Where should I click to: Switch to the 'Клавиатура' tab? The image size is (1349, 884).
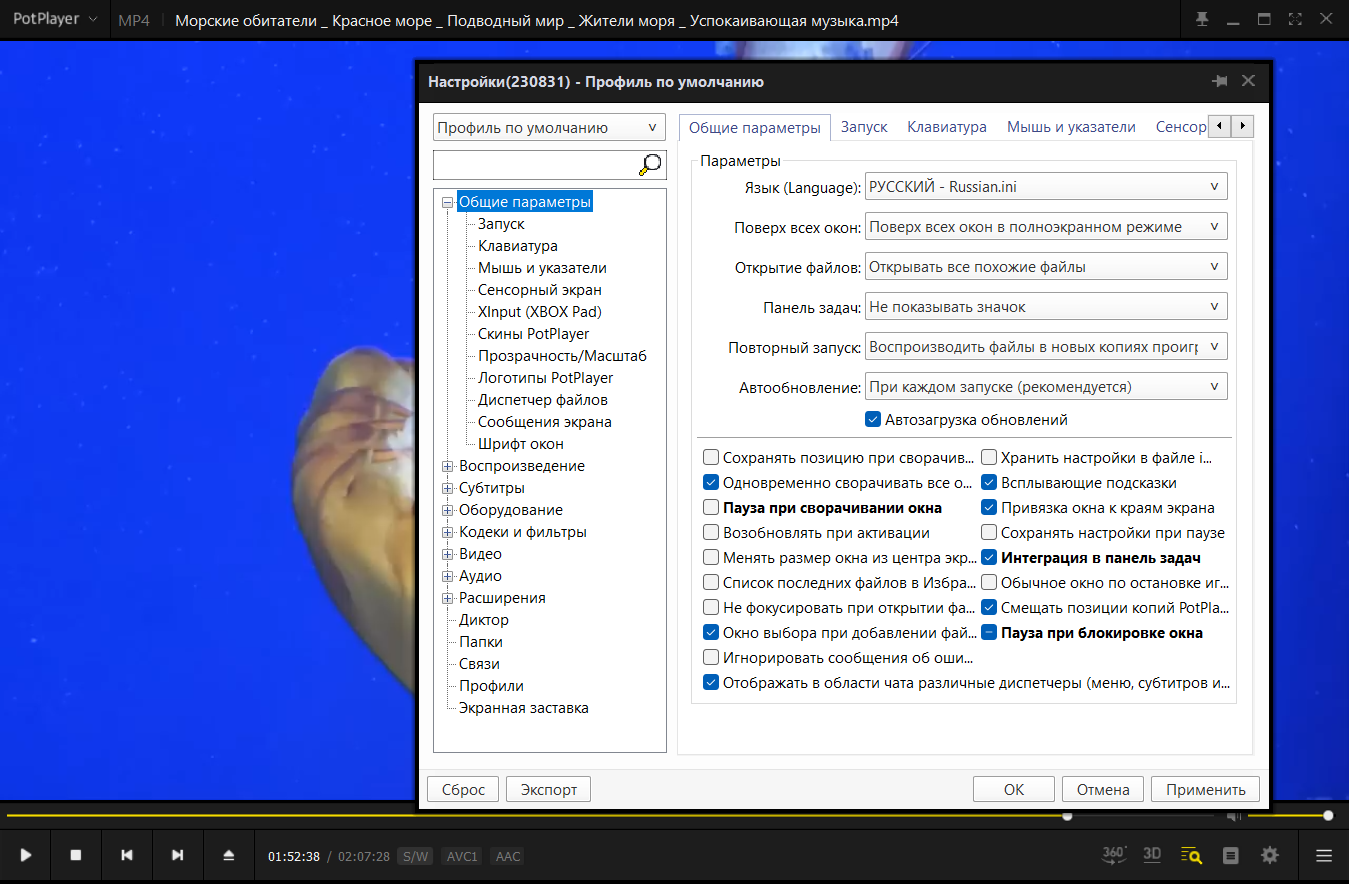click(947, 127)
